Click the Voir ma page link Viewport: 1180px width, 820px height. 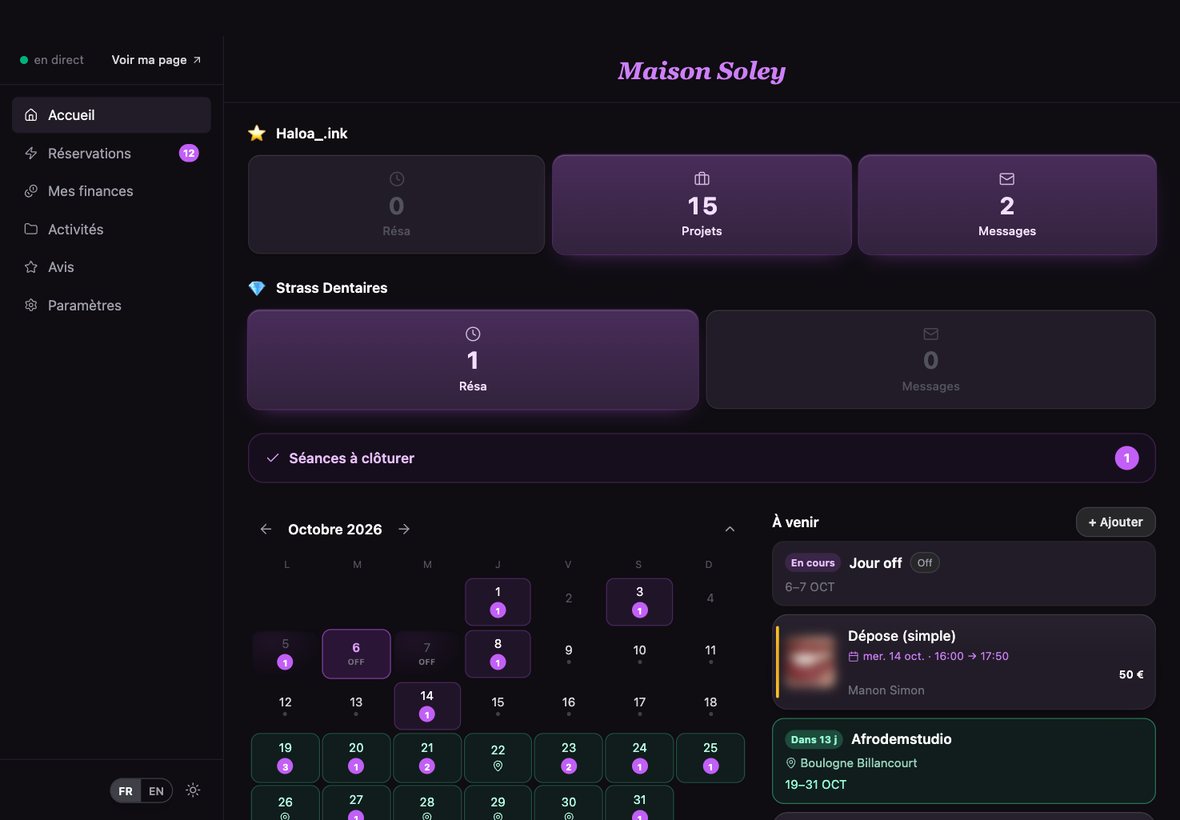pos(157,60)
